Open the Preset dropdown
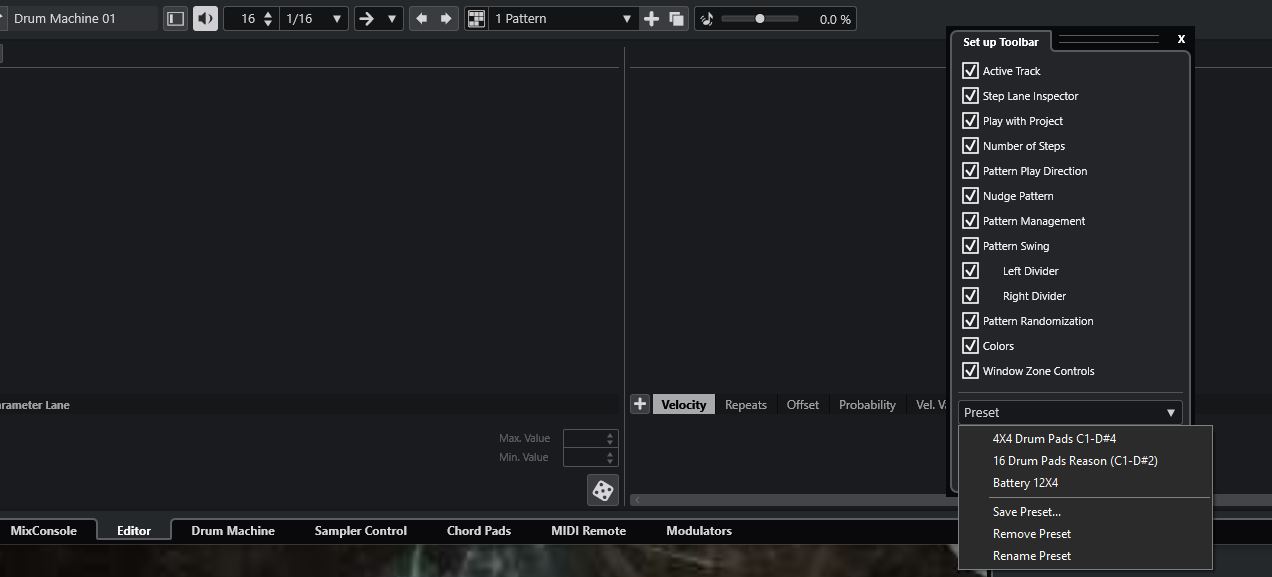This screenshot has height=577, width=1272. tap(1070, 412)
